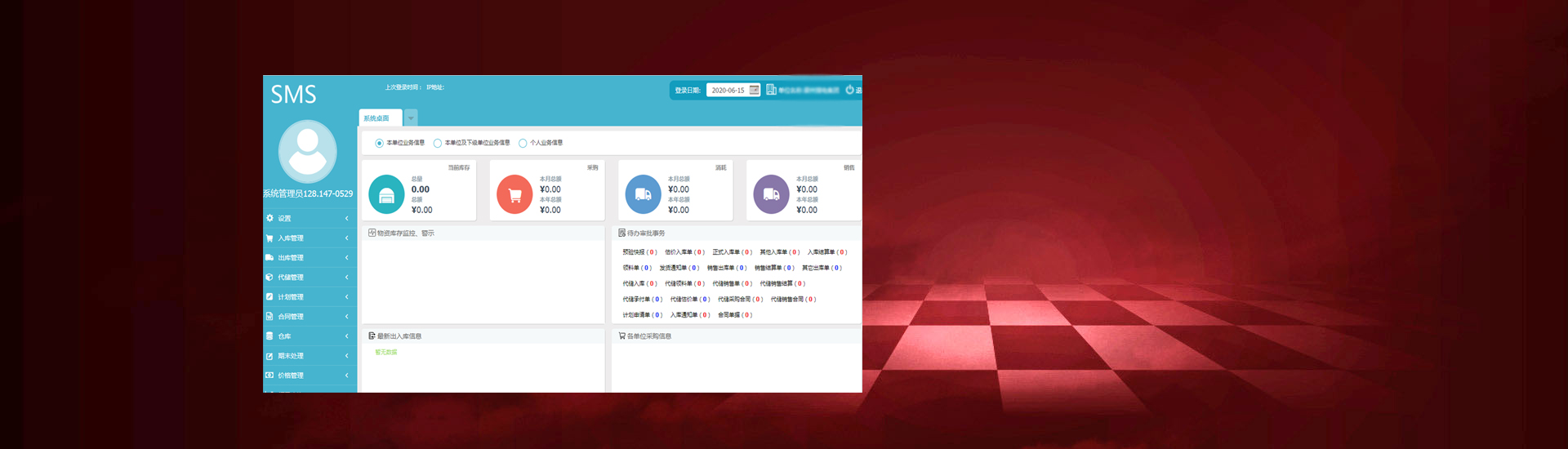
Task: Open 合同管理 in the sidebar menu
Action: click(x=309, y=316)
